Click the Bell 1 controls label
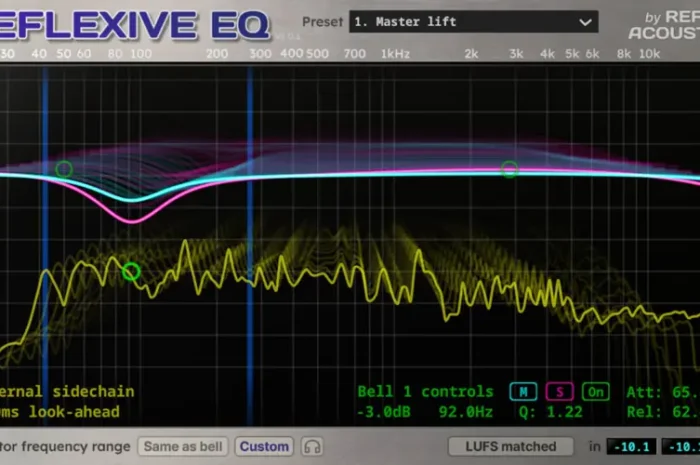 pyautogui.click(x=425, y=392)
